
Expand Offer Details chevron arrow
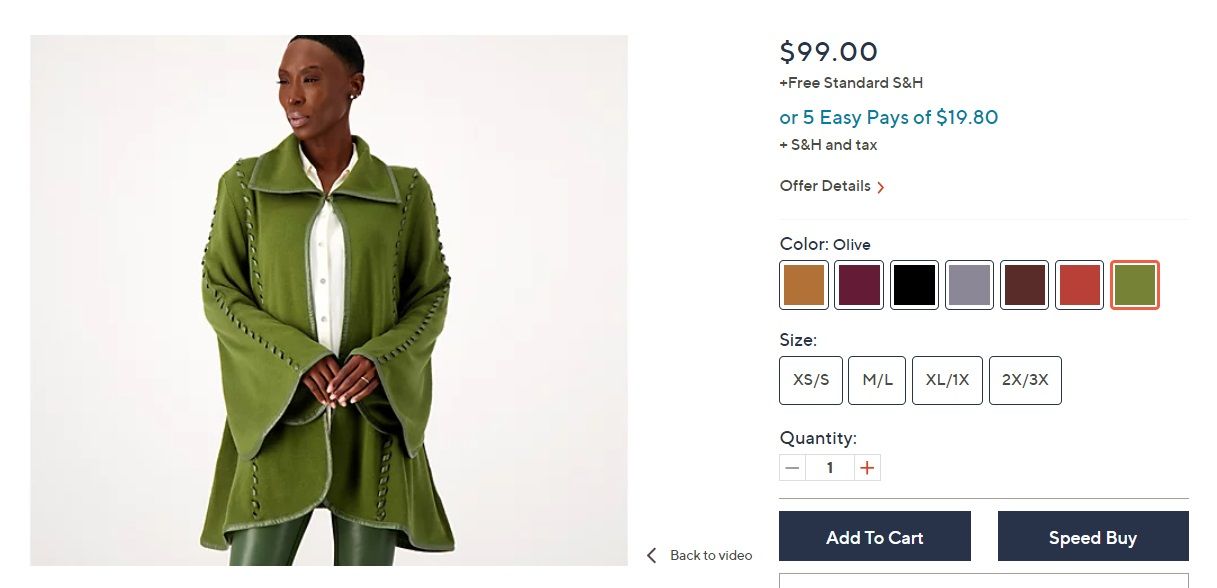pos(881,187)
